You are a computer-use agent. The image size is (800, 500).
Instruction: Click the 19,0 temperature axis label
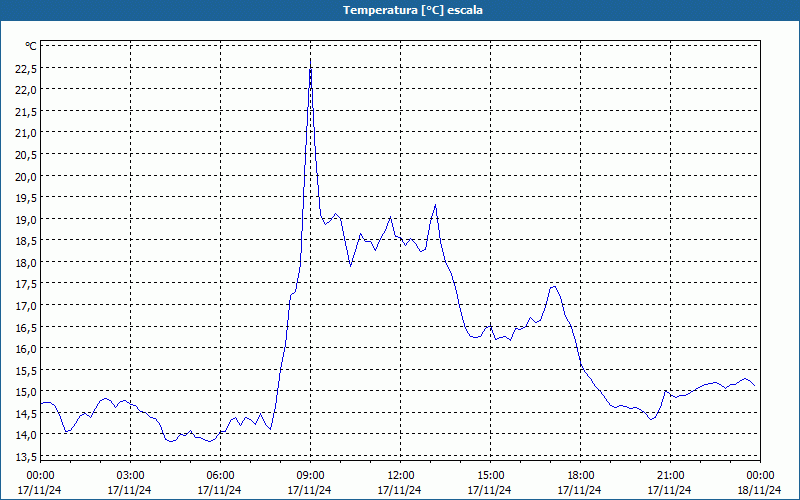26,219
